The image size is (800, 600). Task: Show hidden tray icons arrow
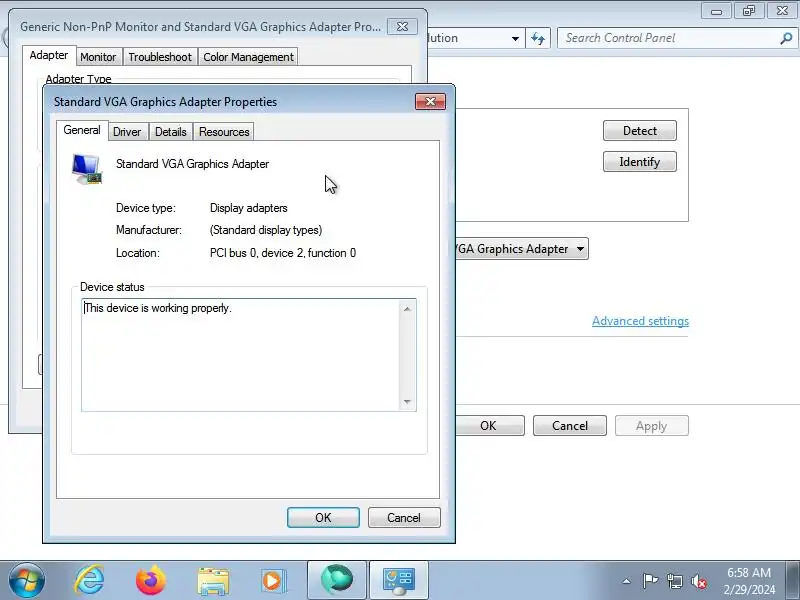pos(627,581)
